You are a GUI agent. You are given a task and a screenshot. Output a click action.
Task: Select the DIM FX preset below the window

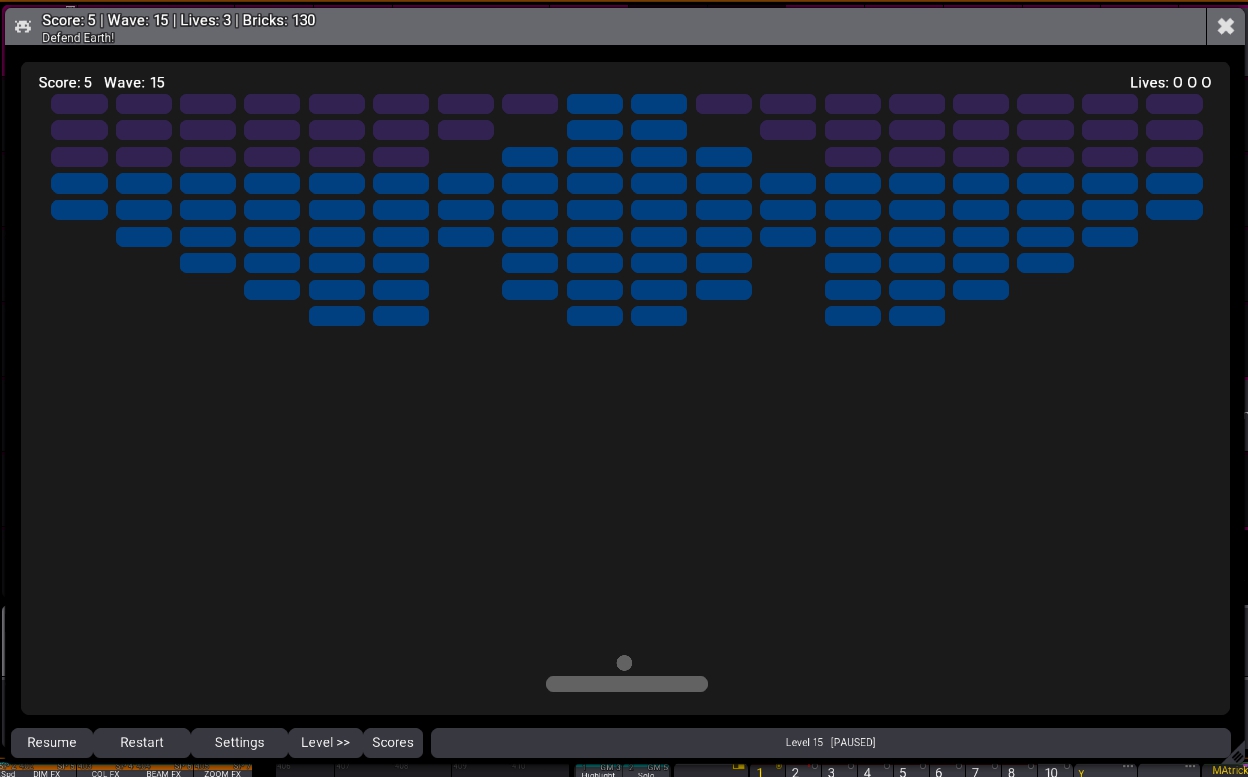[46, 771]
